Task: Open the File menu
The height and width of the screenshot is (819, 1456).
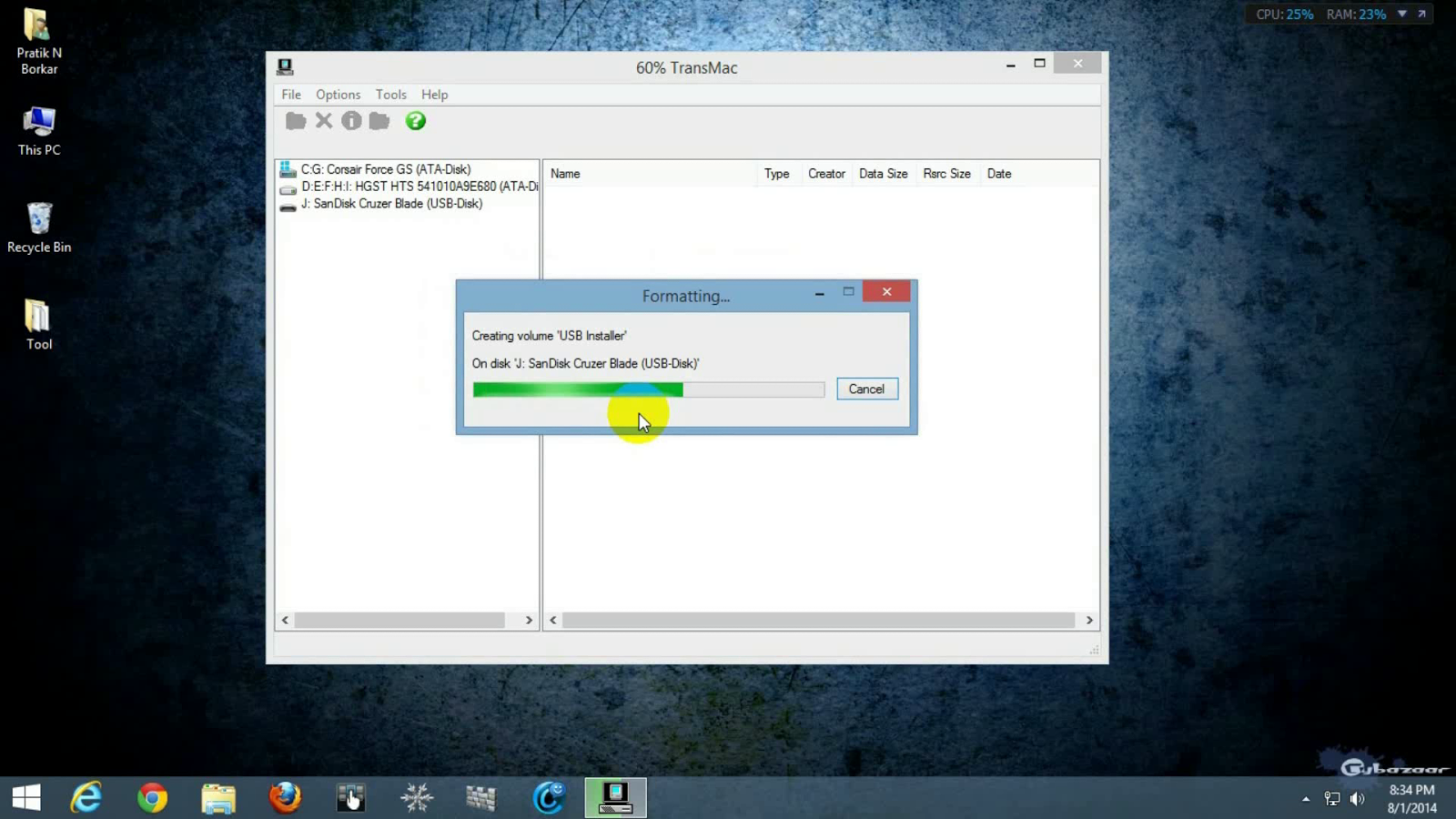Action: pyautogui.click(x=291, y=95)
